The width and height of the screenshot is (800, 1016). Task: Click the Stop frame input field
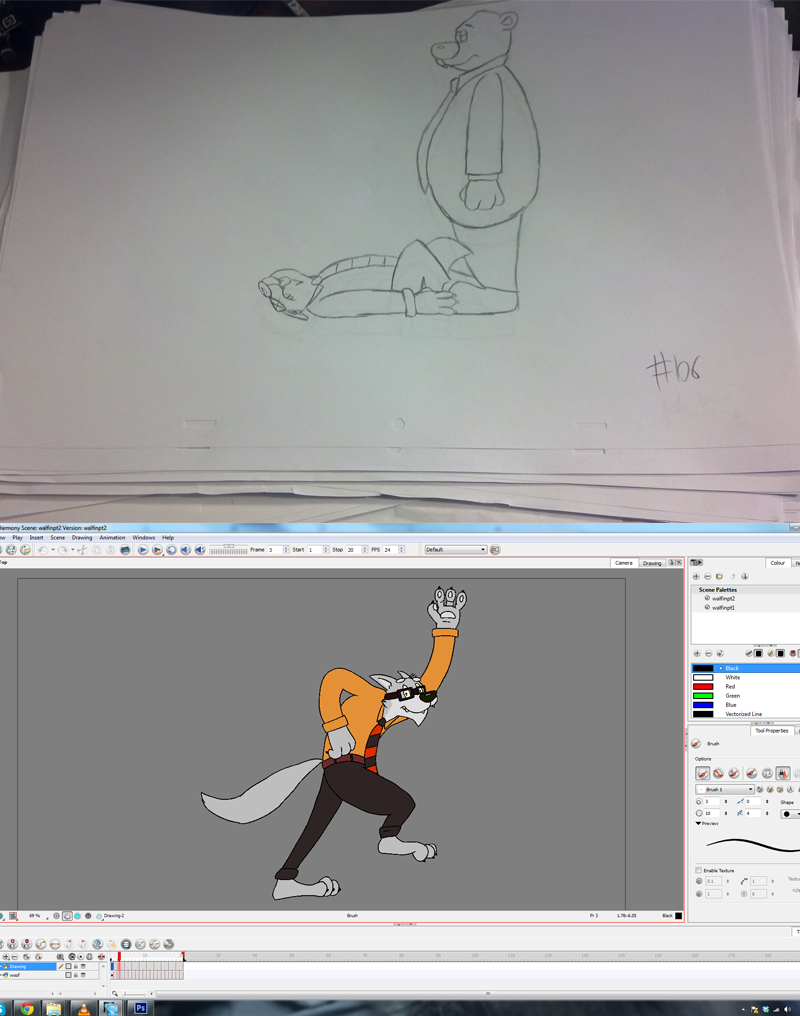[353, 549]
